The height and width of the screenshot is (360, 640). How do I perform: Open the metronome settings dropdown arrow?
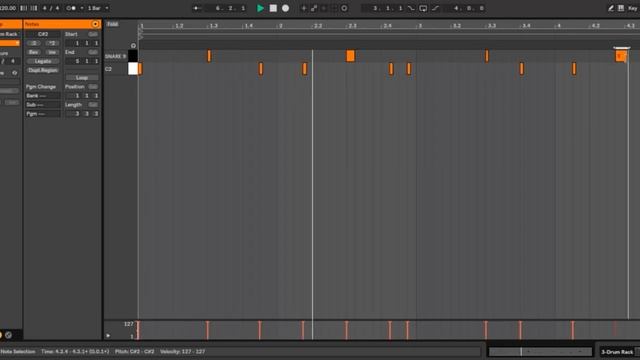tap(82, 8)
